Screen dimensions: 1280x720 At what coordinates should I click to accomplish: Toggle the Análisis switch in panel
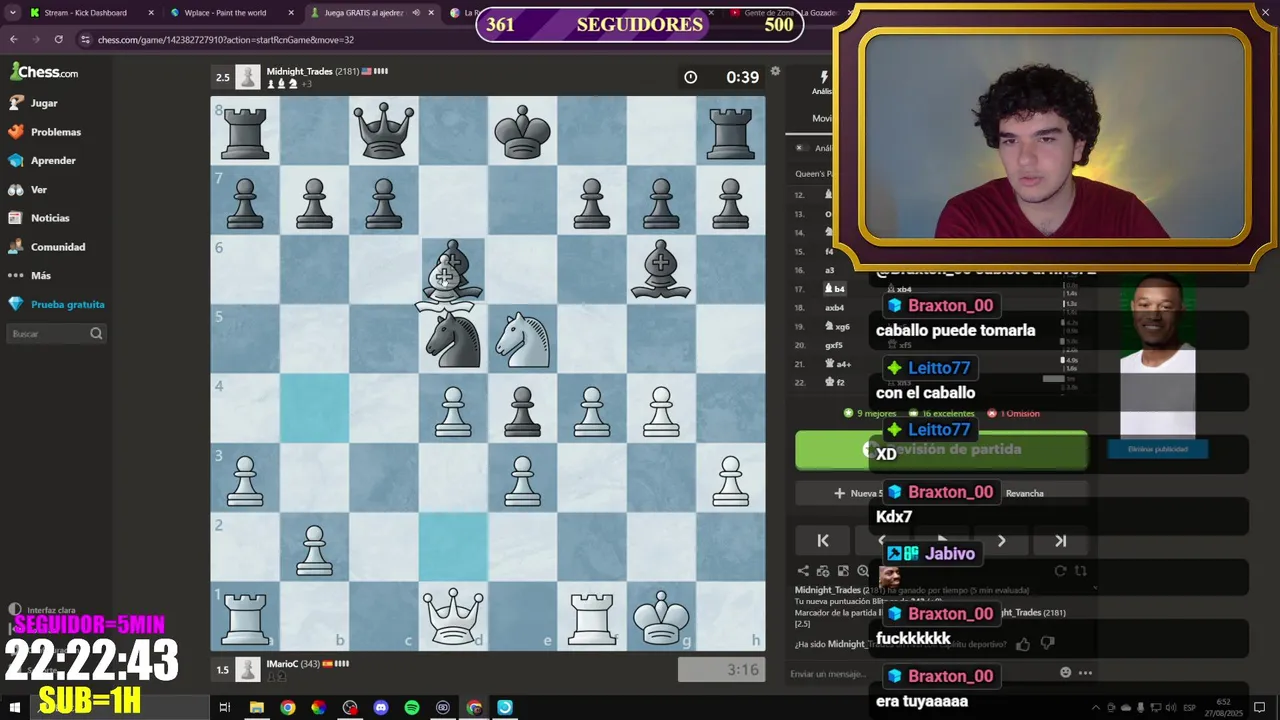tap(800, 148)
